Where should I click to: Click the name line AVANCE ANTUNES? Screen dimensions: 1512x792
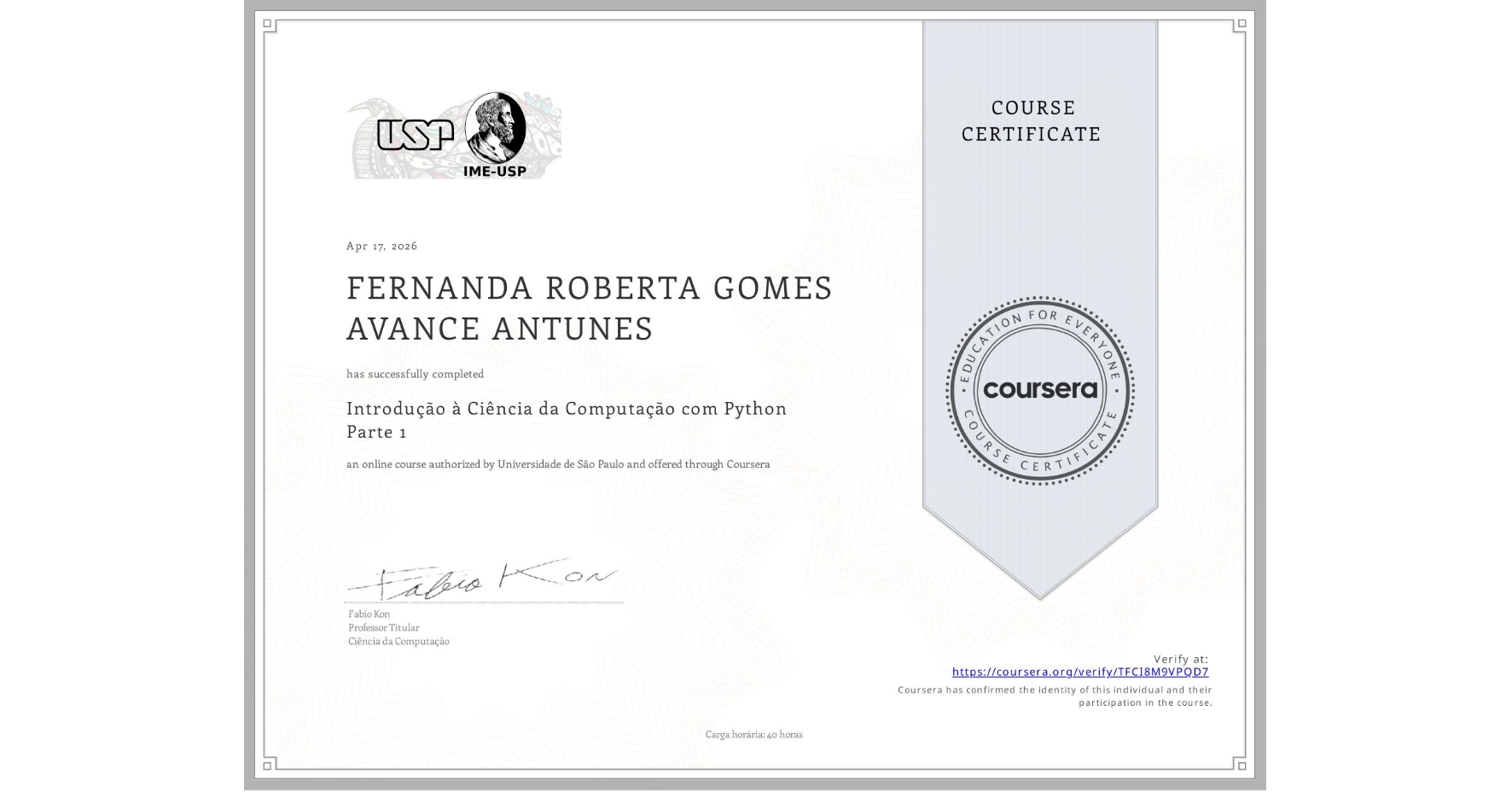coord(500,329)
